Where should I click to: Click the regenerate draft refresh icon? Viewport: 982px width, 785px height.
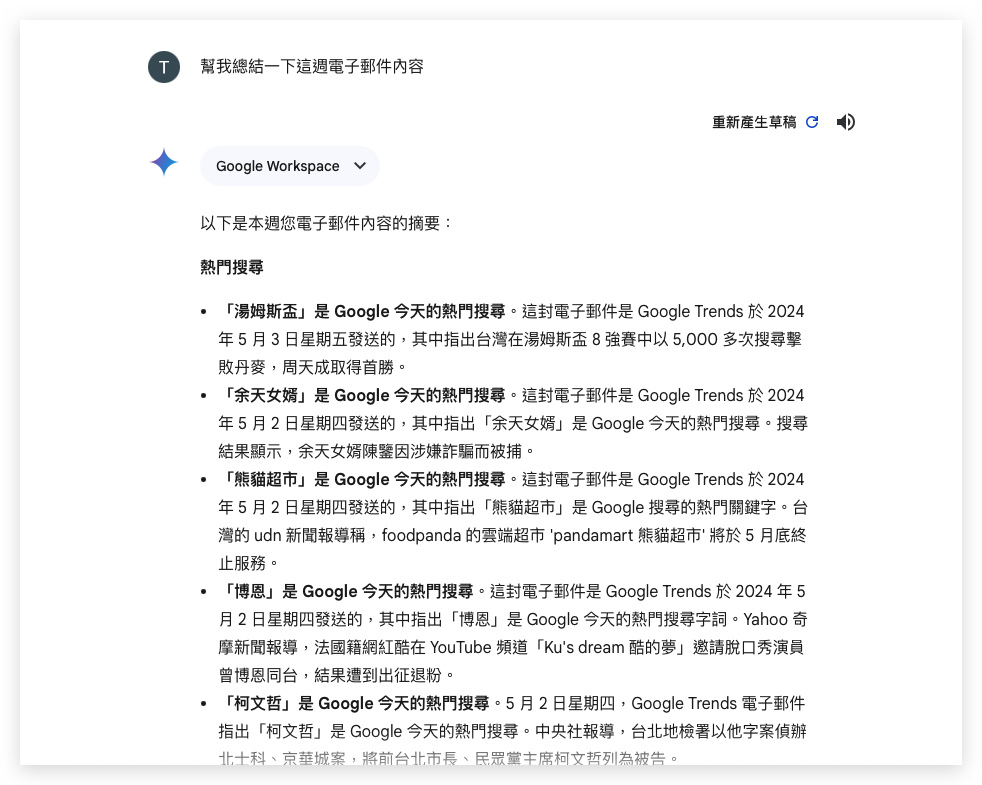(812, 122)
